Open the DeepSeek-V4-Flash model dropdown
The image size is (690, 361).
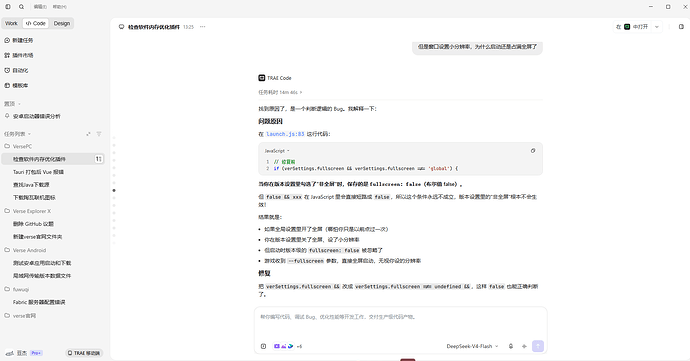click(x=473, y=346)
